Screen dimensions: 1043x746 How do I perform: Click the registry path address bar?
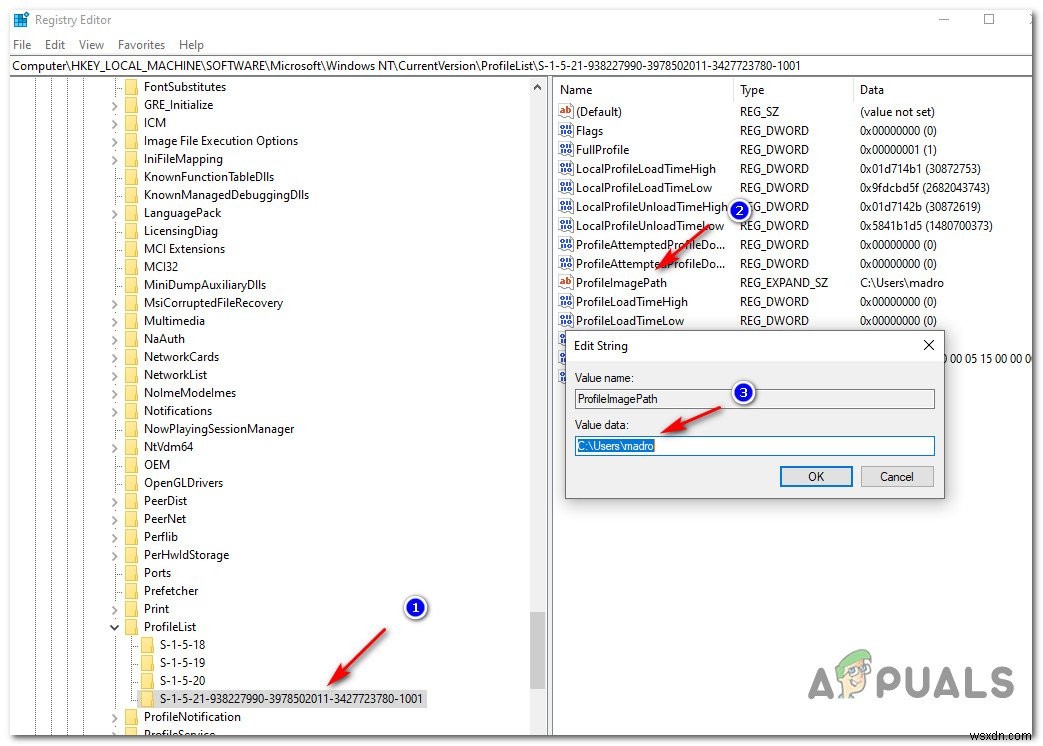(521, 66)
